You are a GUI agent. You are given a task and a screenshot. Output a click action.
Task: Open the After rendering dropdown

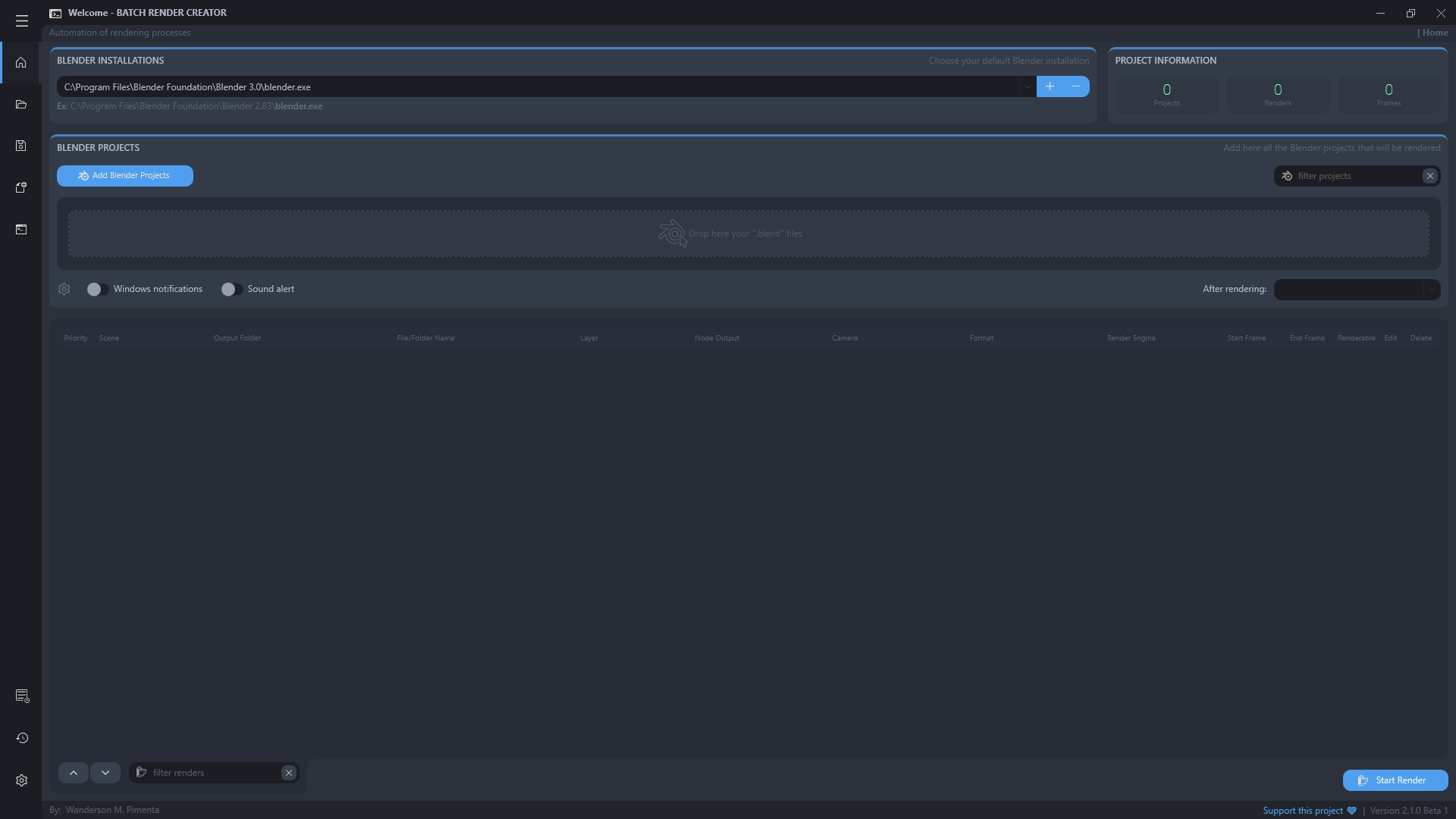tap(1357, 290)
